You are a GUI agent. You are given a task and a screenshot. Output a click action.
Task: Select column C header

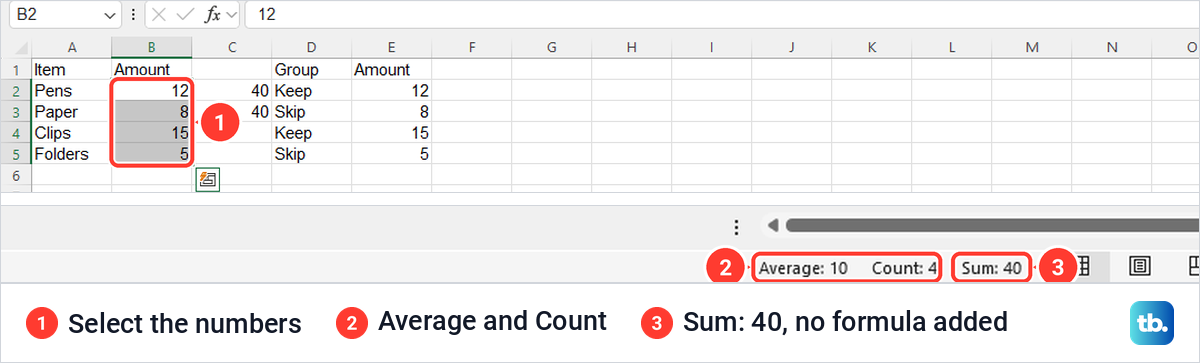click(x=232, y=48)
